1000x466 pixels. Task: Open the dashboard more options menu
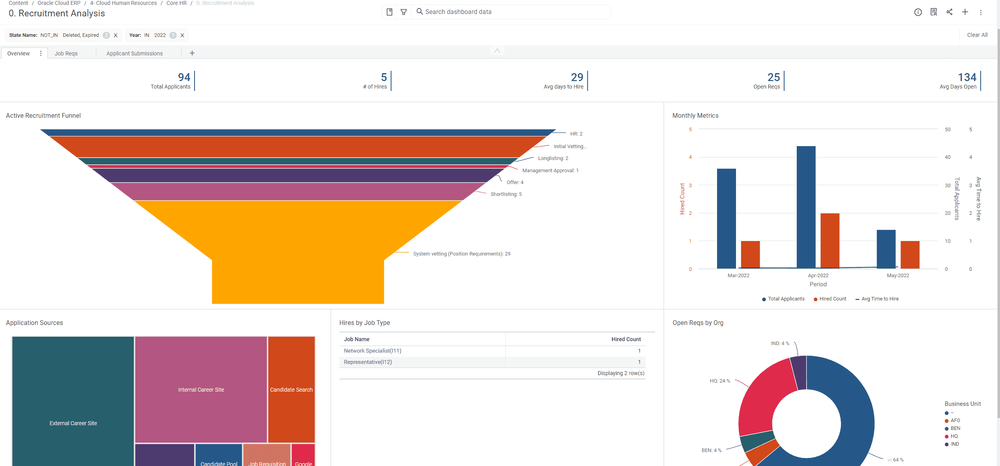[981, 12]
